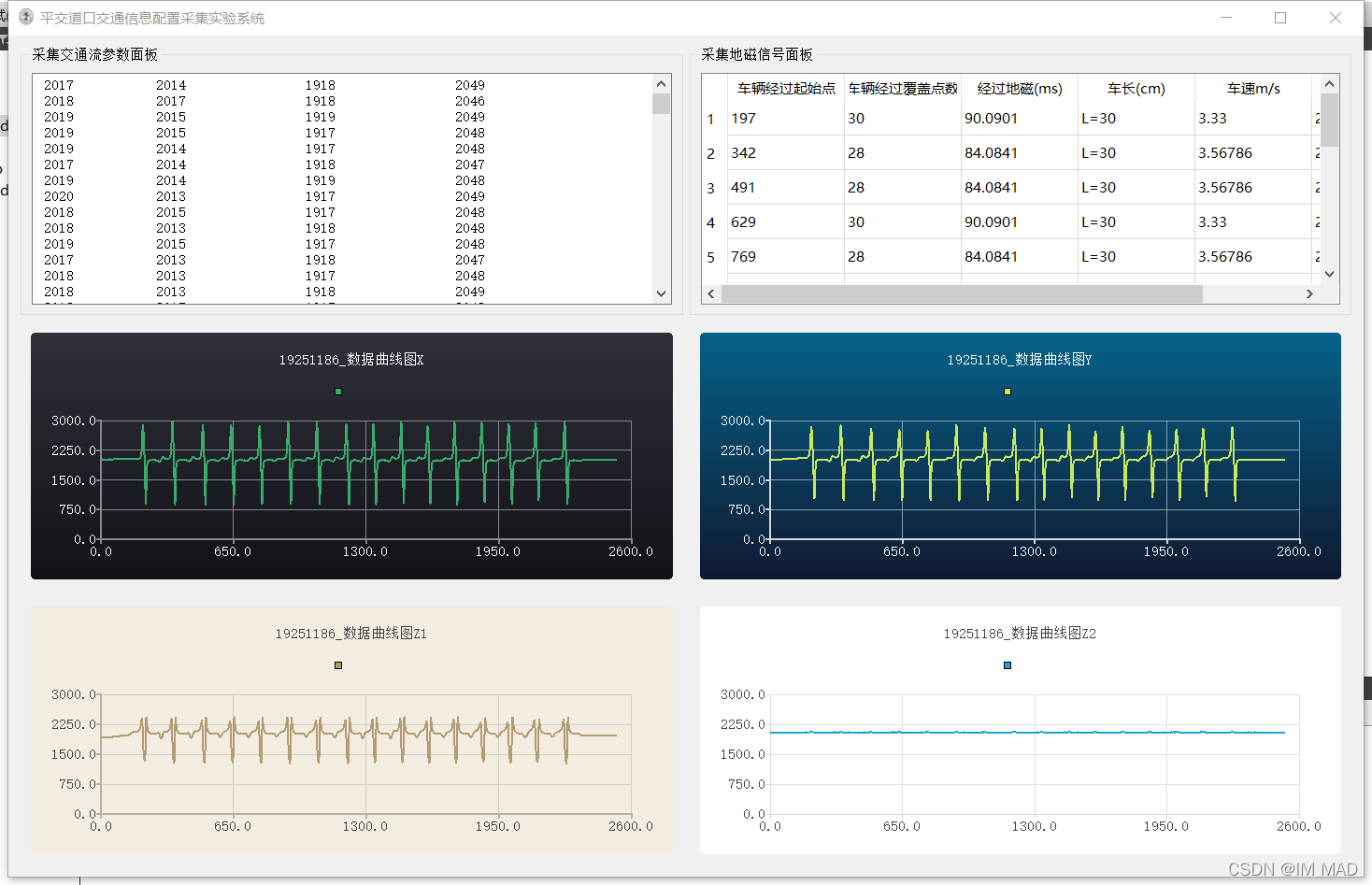Click cell with start point 491
Viewport: 1372px width, 885px height.
pos(786,188)
